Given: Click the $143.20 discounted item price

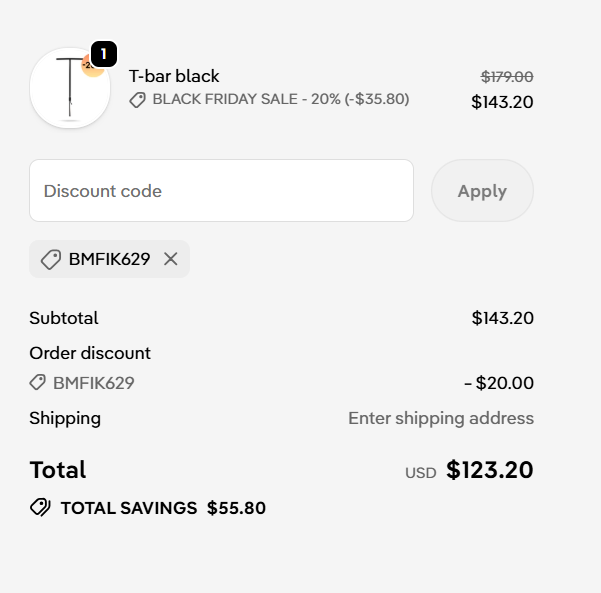Looking at the screenshot, I should pyautogui.click(x=502, y=102).
